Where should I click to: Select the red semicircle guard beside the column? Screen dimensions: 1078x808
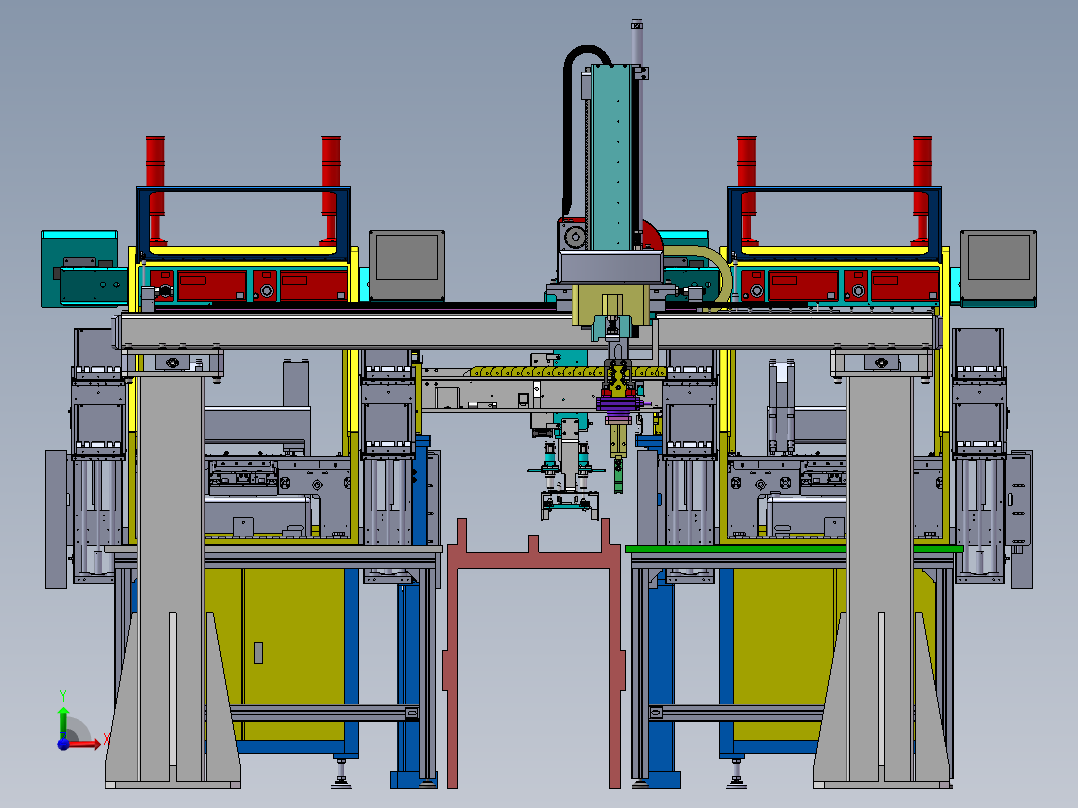652,236
